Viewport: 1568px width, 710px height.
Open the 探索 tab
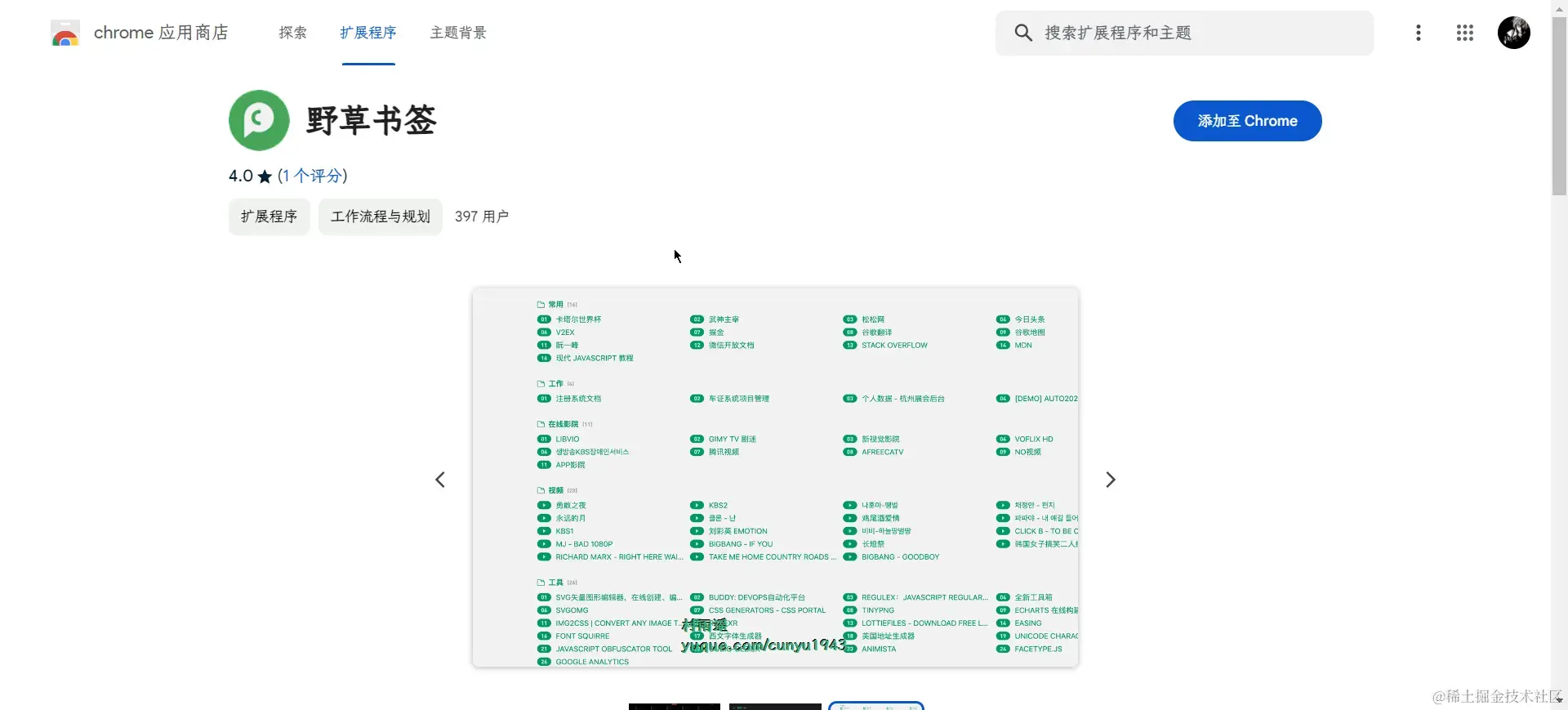(292, 33)
